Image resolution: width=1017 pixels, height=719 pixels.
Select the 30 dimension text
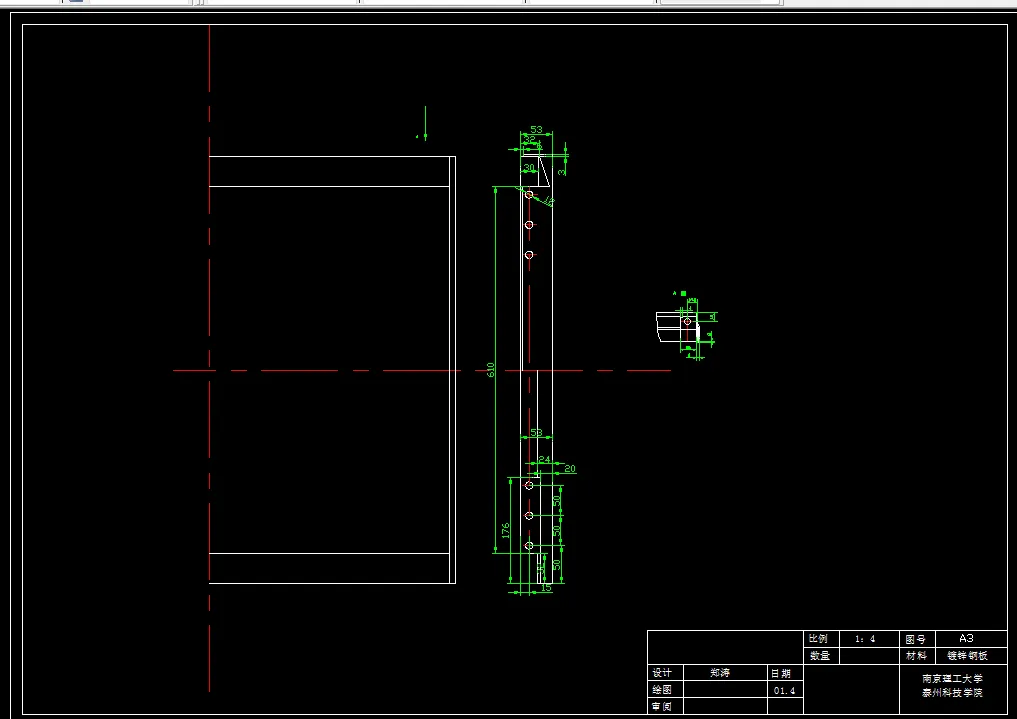(x=529, y=167)
